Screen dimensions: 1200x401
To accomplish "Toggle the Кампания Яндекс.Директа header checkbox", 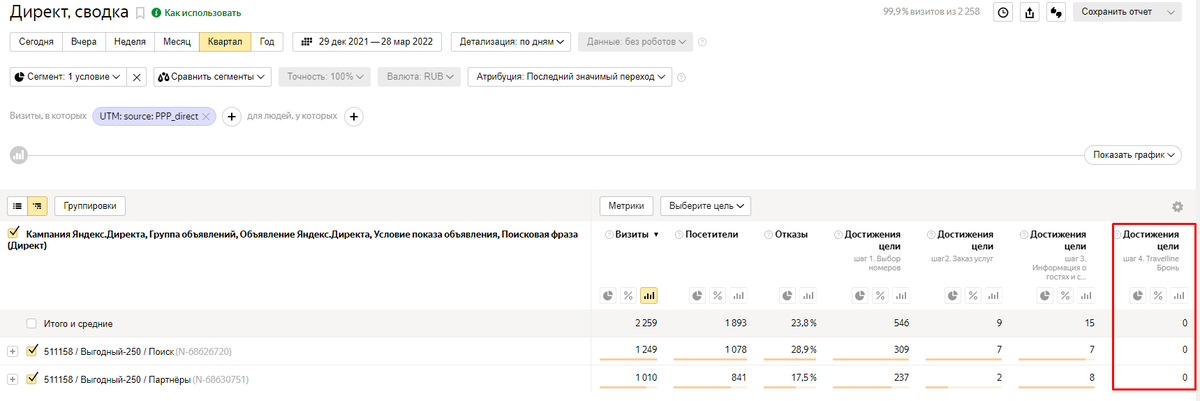I will (x=13, y=234).
